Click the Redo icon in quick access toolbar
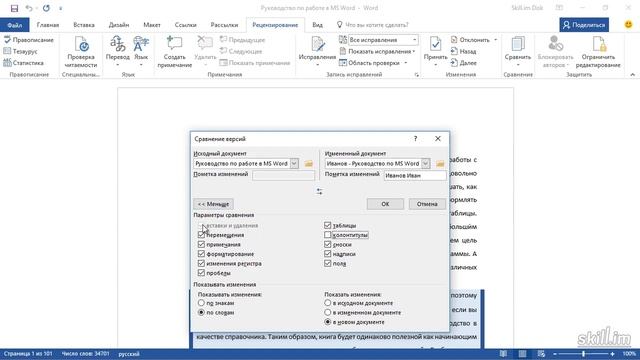 click(x=46, y=8)
